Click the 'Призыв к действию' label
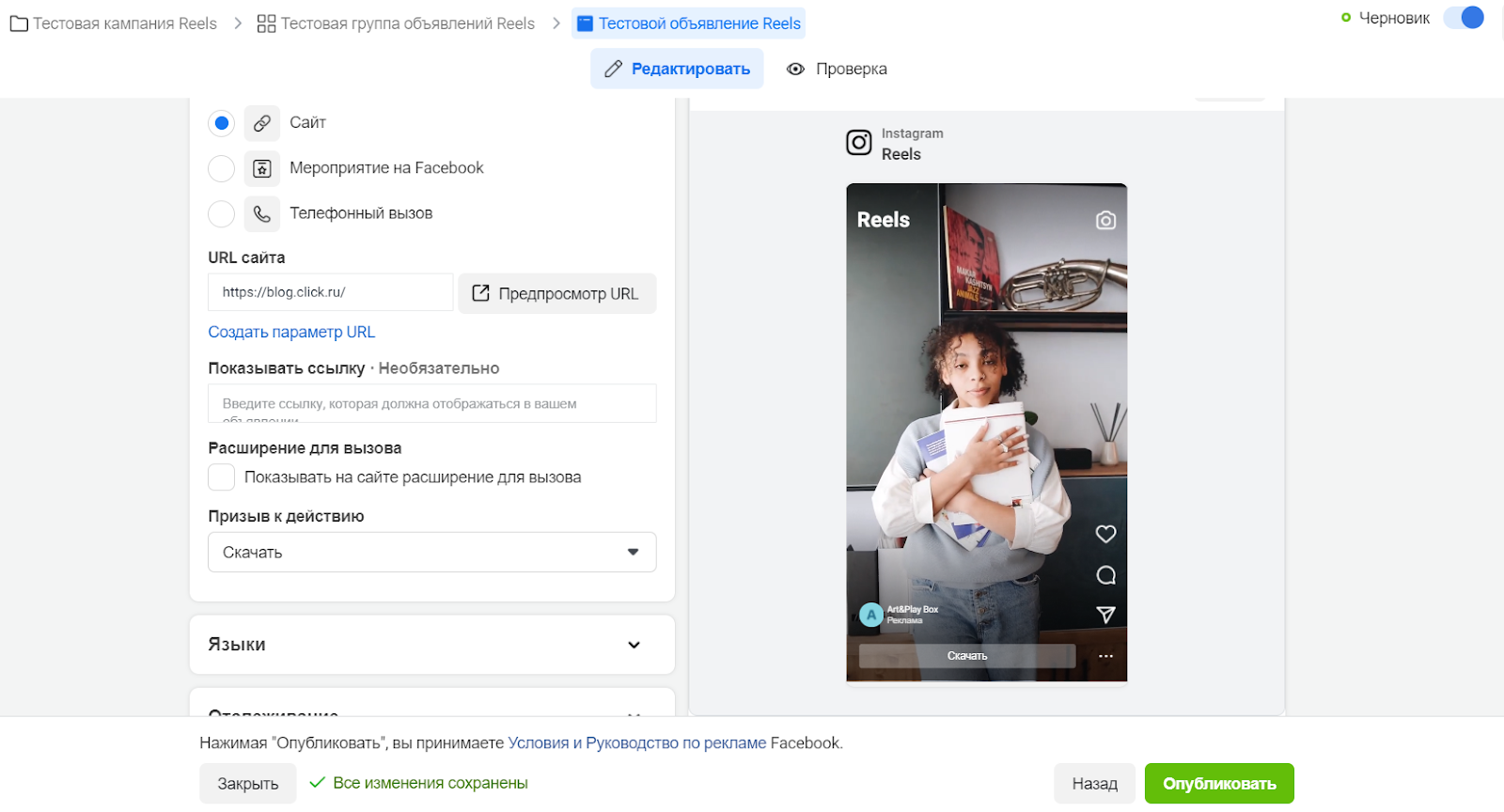 (x=286, y=516)
